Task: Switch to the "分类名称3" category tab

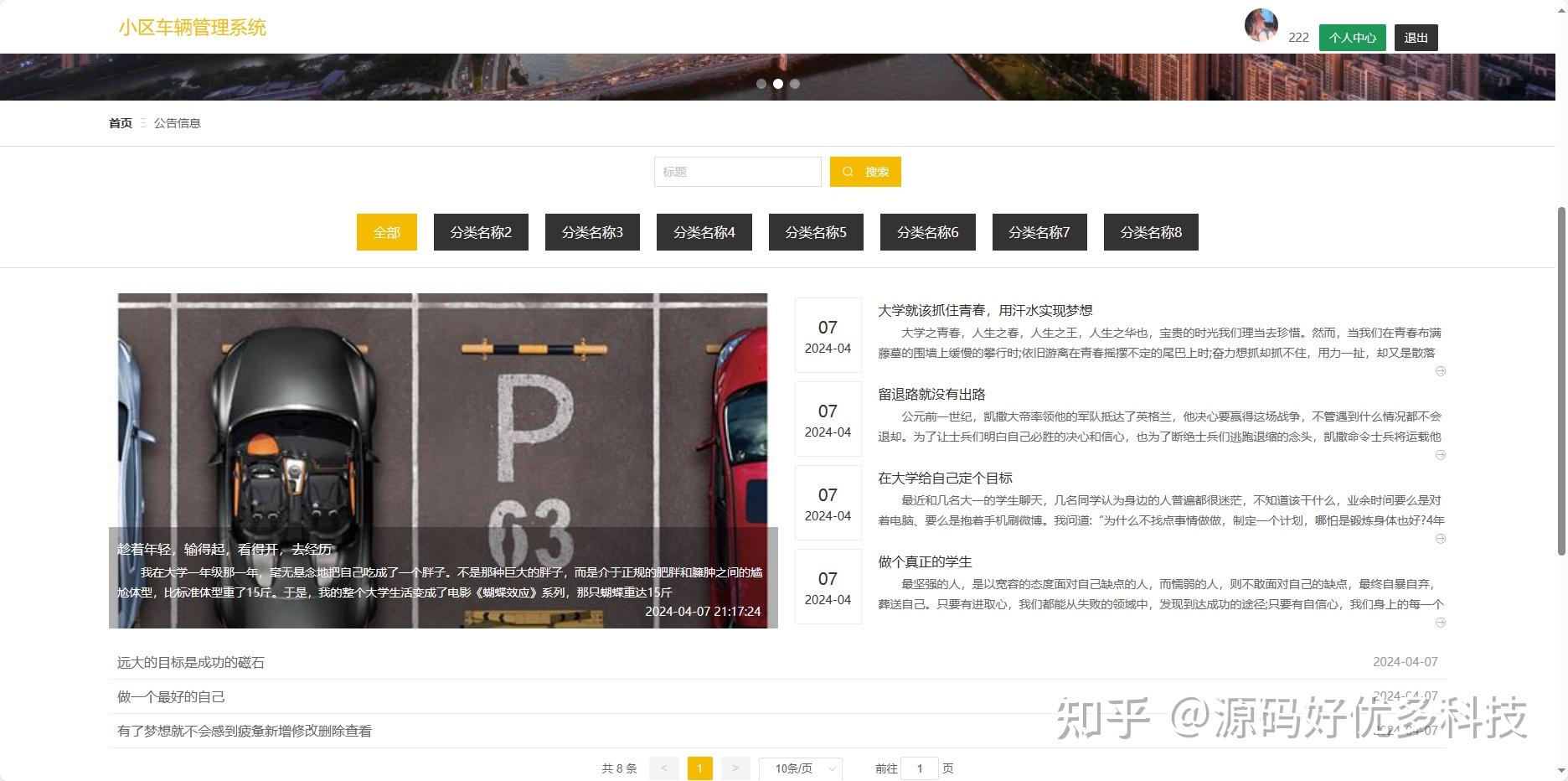Action: [x=592, y=232]
